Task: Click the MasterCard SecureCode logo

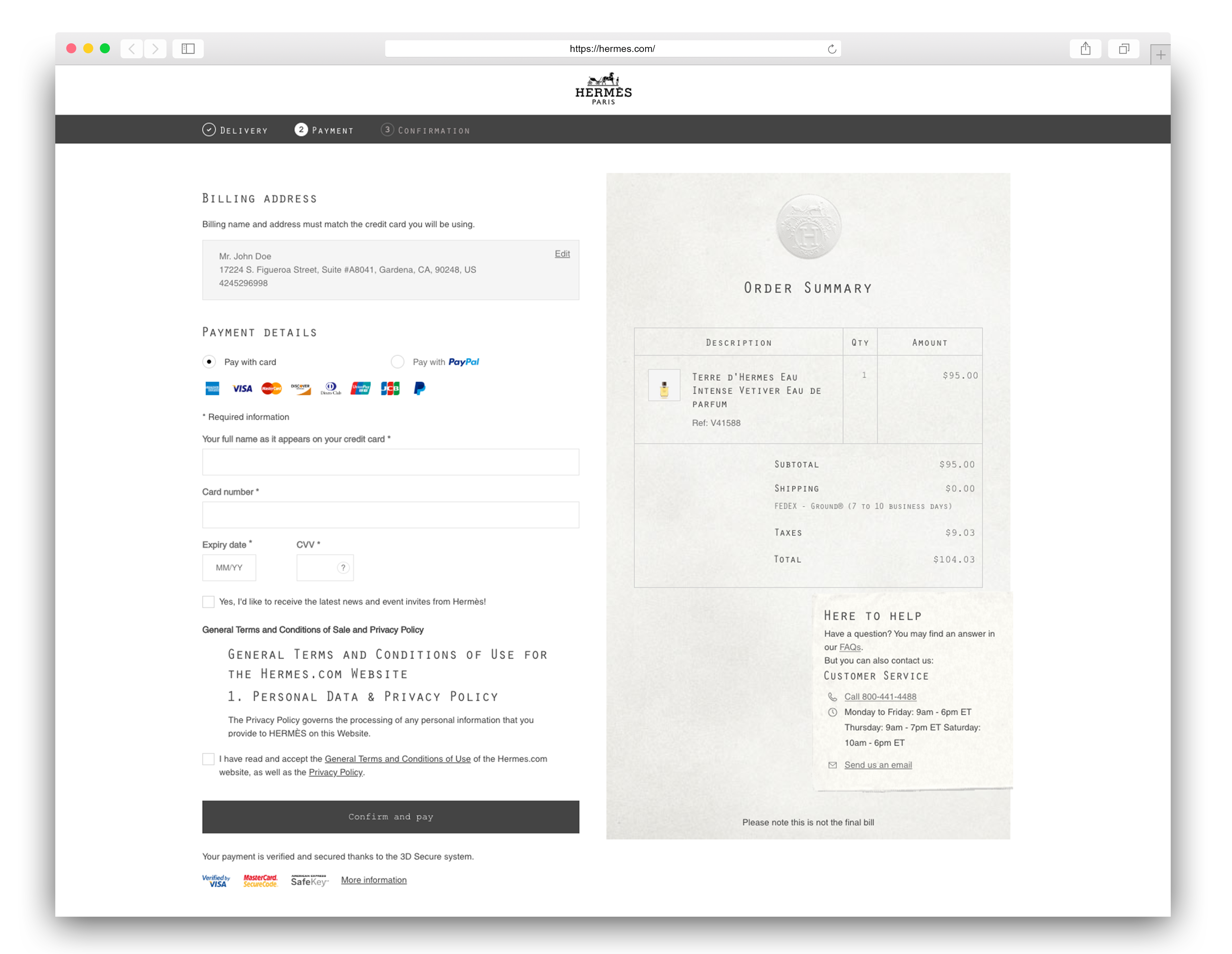Action: point(261,881)
